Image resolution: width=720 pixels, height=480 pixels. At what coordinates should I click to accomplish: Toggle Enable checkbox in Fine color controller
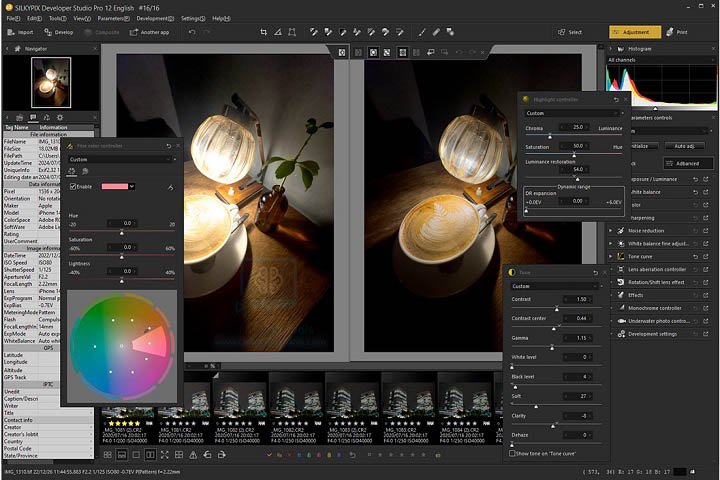point(73,186)
